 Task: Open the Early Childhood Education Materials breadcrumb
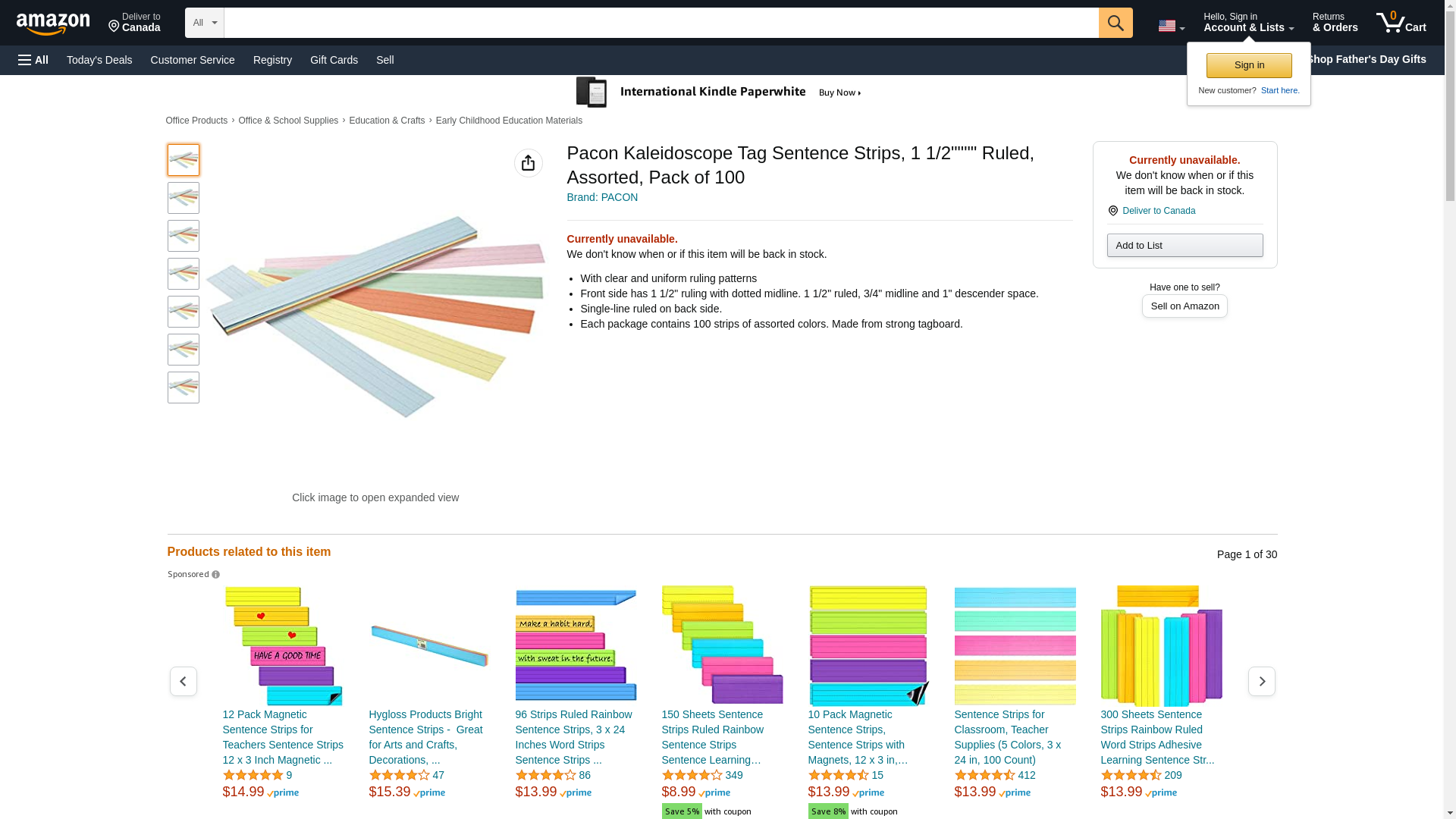point(509,121)
